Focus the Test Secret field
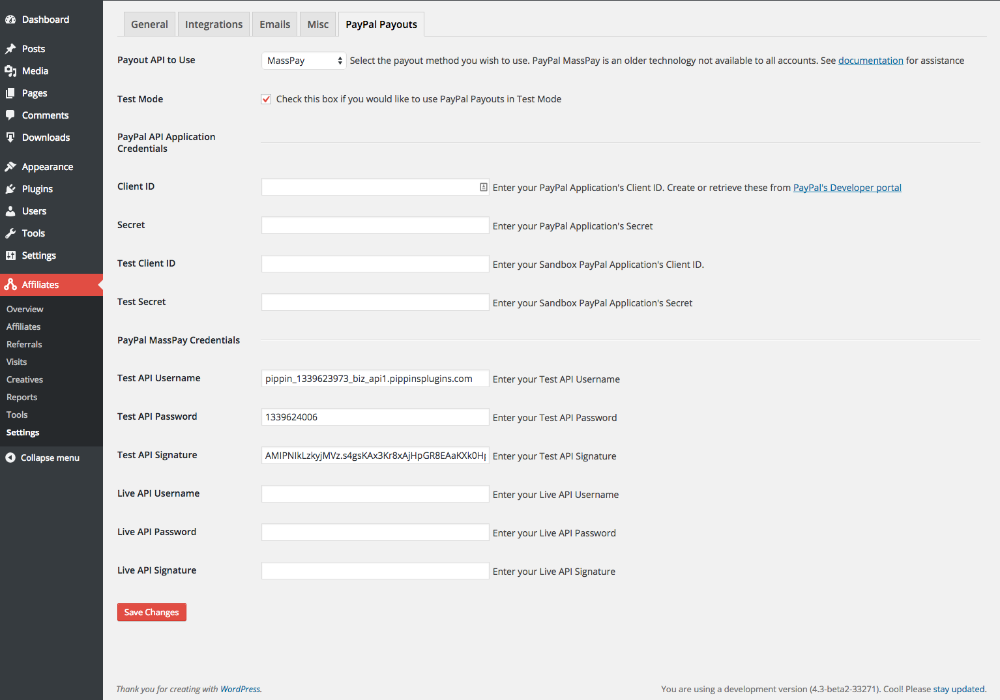The width and height of the screenshot is (1000, 700). (x=375, y=302)
